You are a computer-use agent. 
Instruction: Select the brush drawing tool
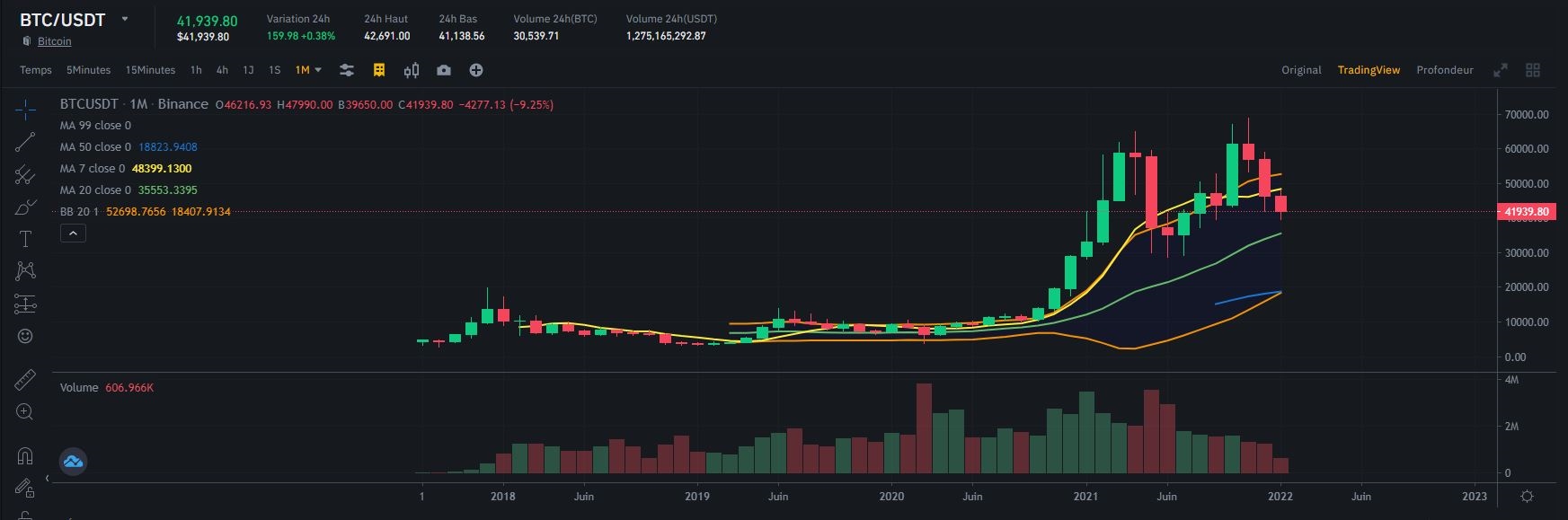click(25, 207)
